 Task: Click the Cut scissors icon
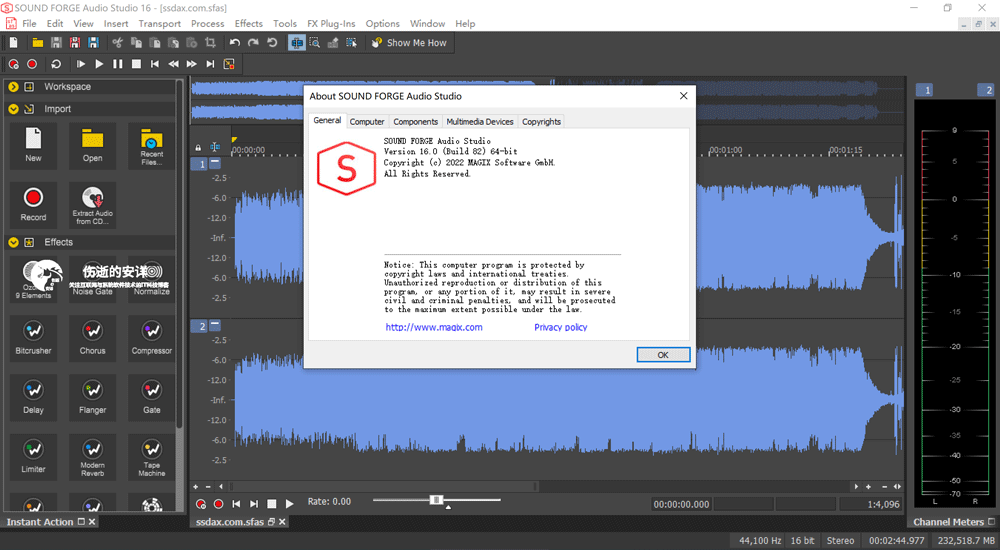[x=117, y=43]
